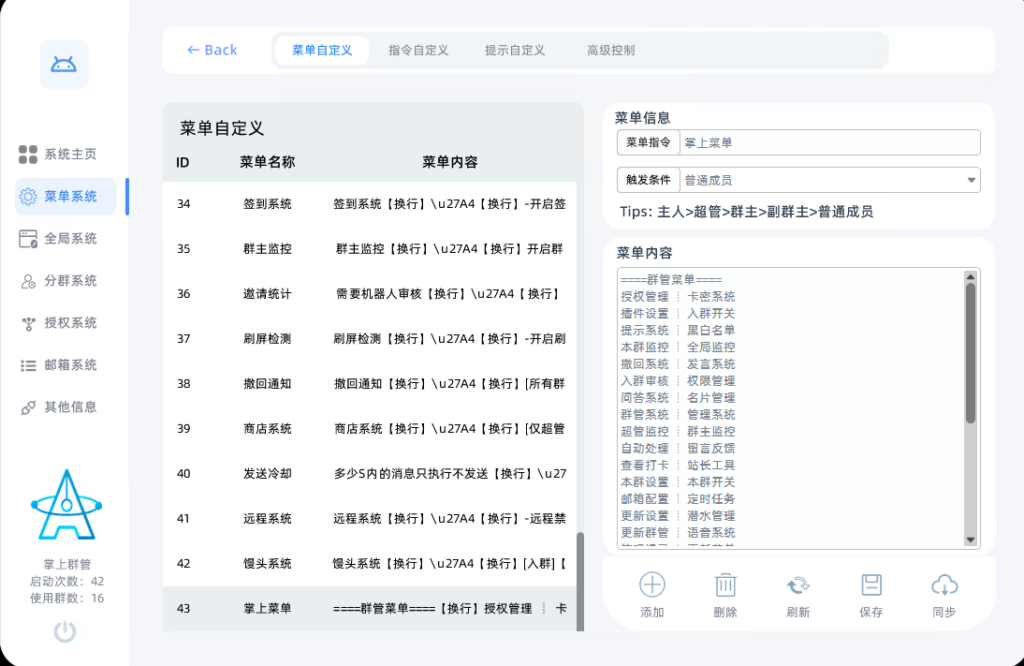Click the 保存 save disk icon
Viewport: 1024px width, 666px height.
tap(871, 585)
